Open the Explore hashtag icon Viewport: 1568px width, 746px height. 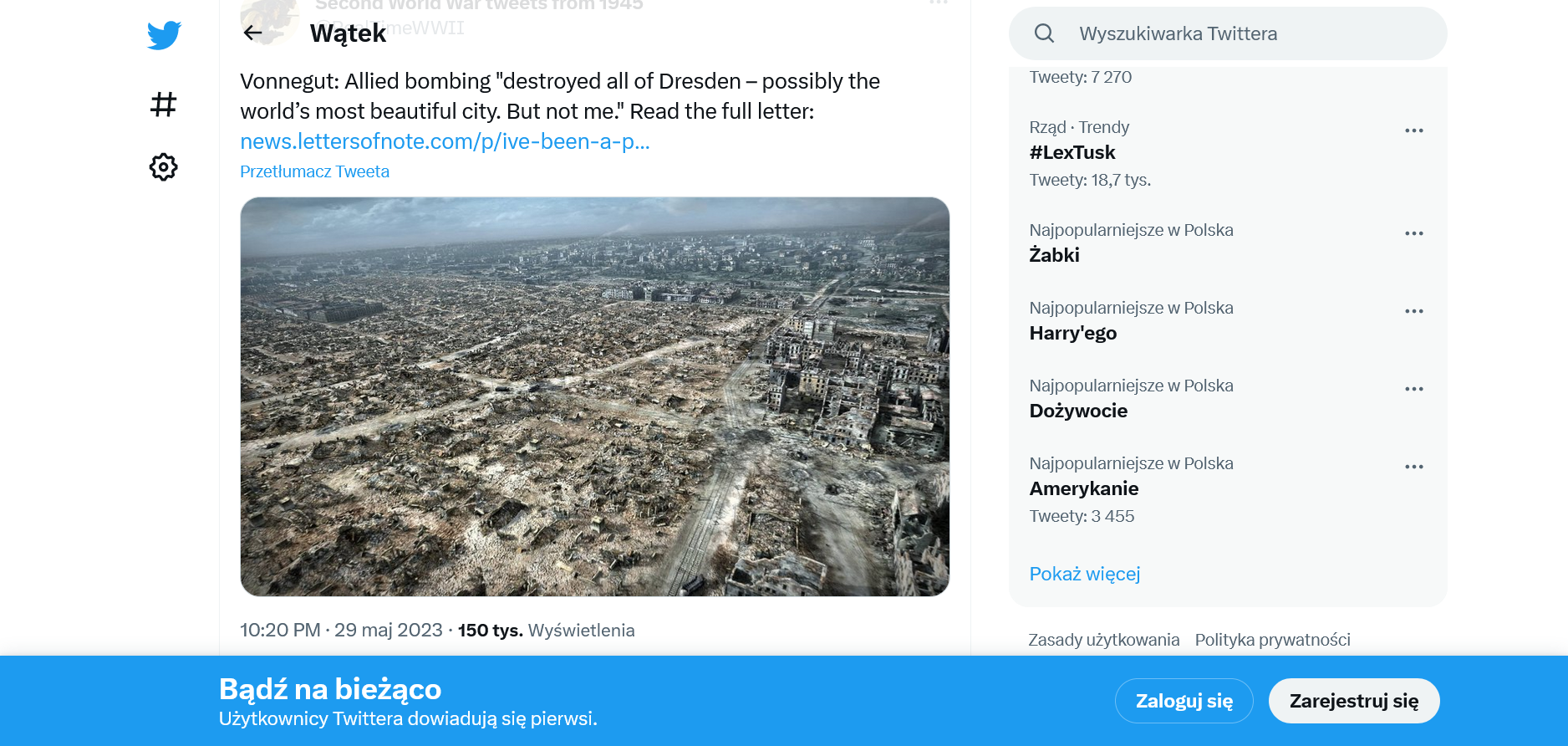click(164, 105)
